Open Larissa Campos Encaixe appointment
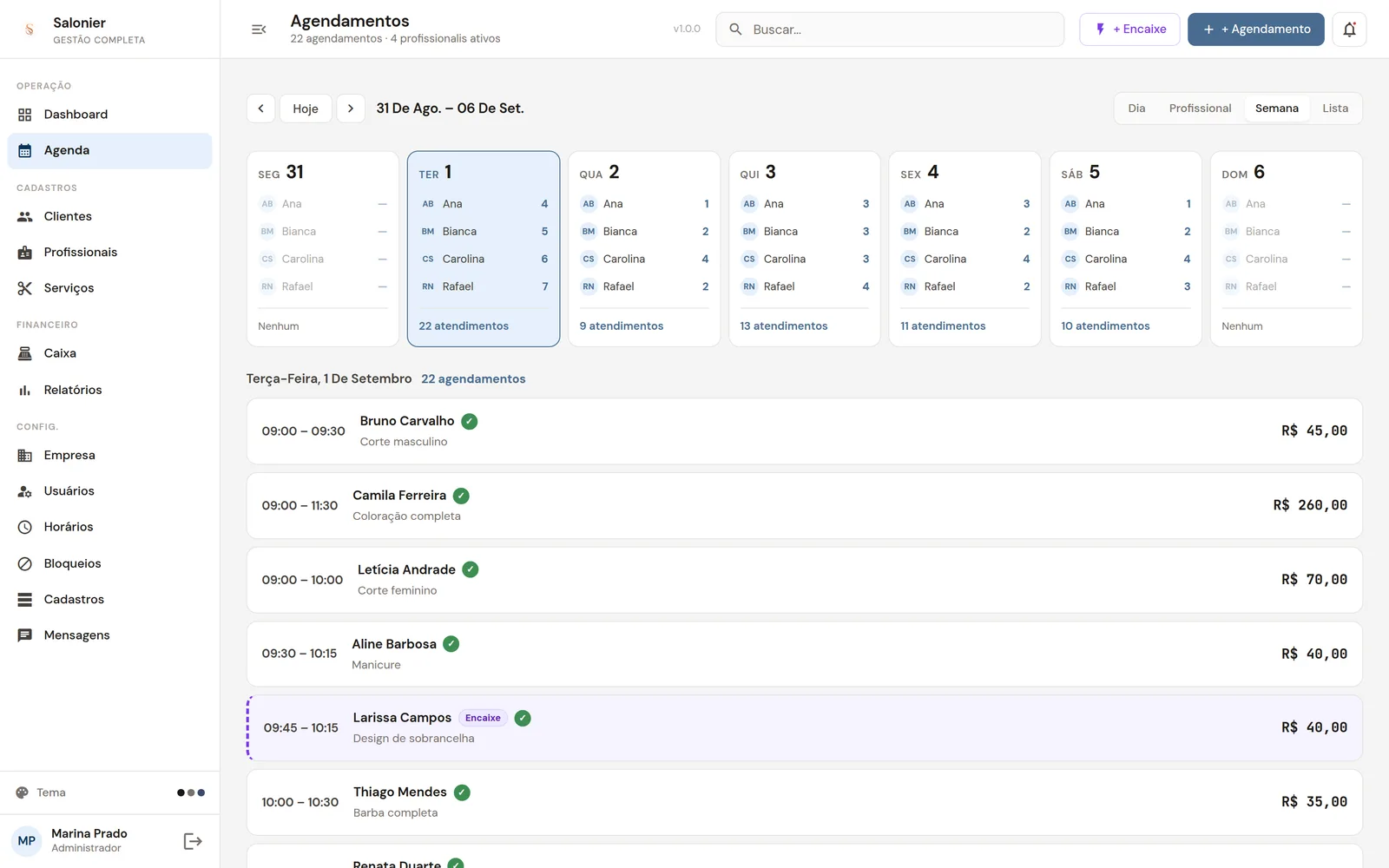 [805, 728]
